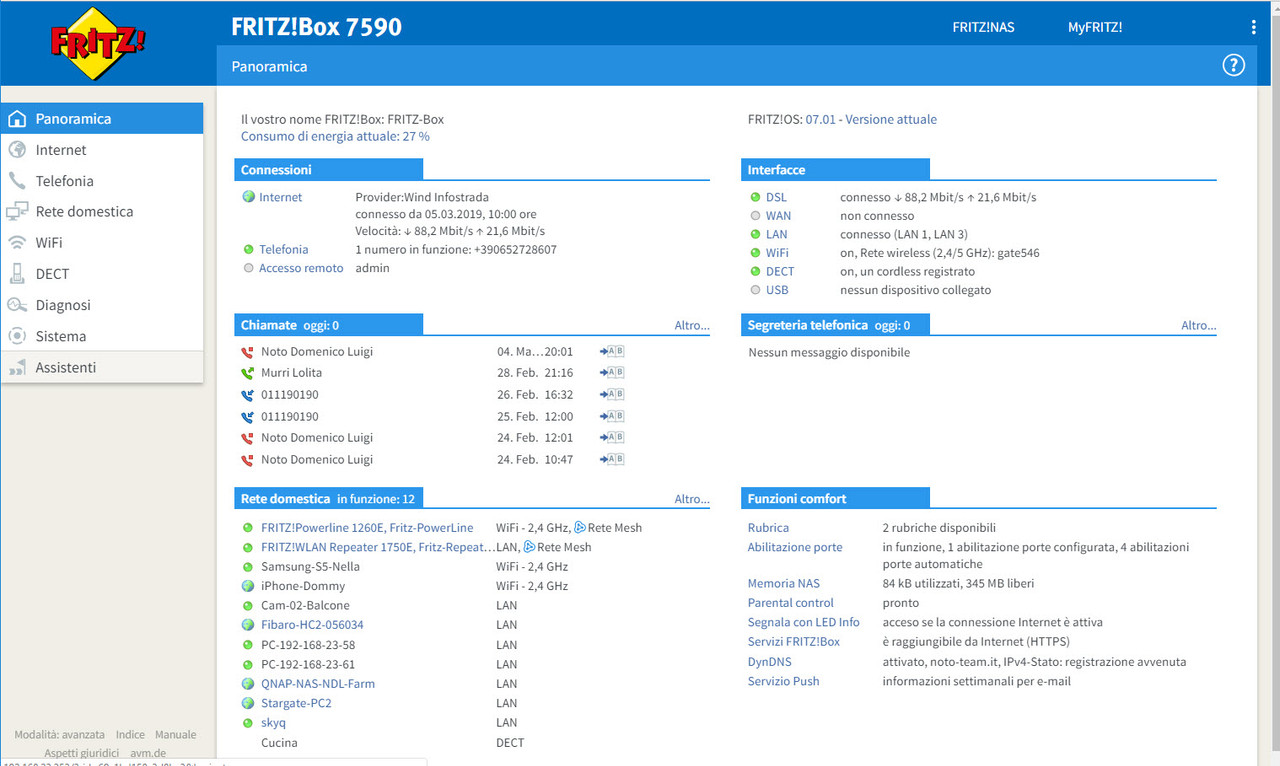Image resolution: width=1280 pixels, height=766 pixels.
Task: Open the Rubrica link
Action: click(768, 527)
